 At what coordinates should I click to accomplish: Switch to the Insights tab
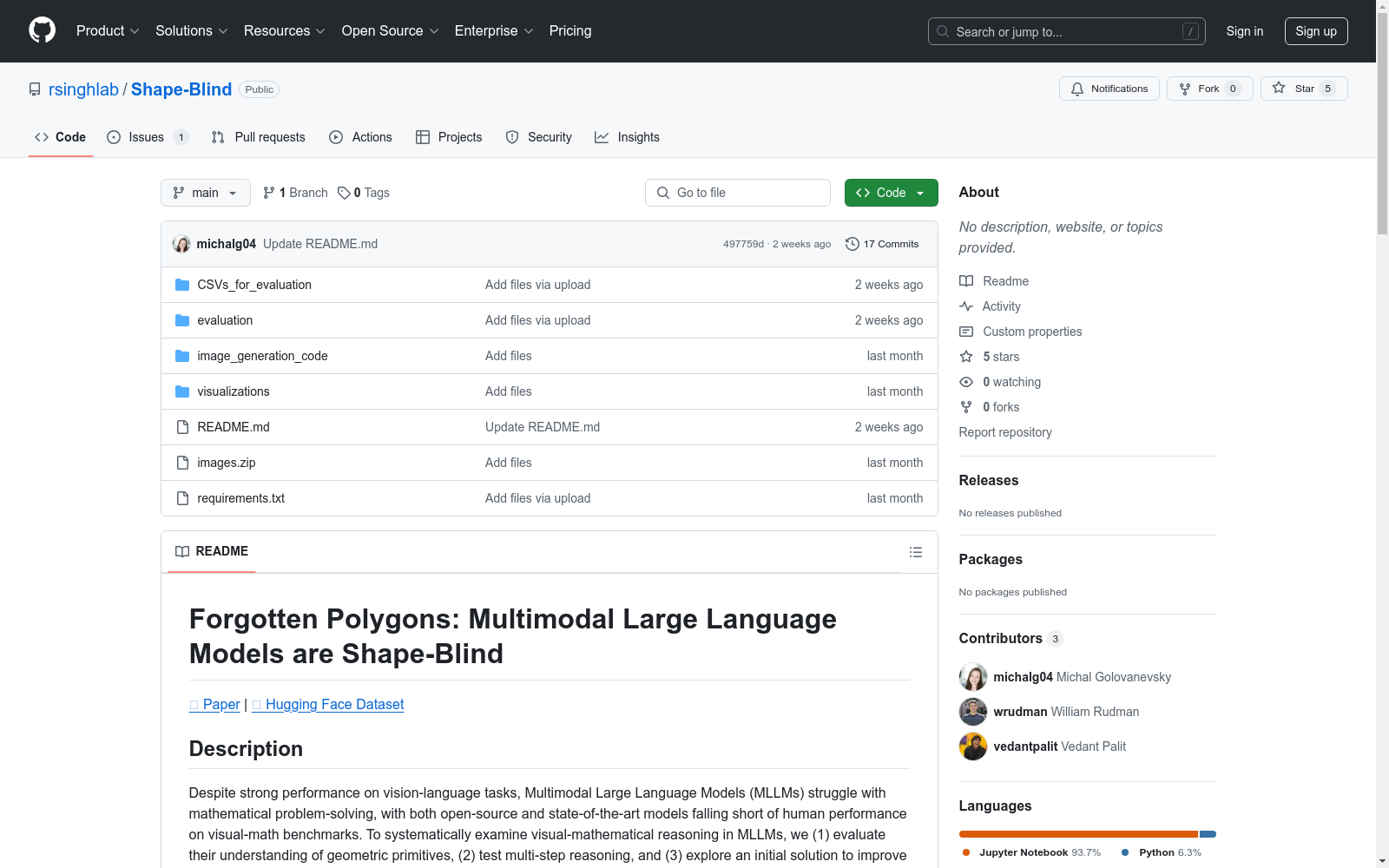coord(627,137)
